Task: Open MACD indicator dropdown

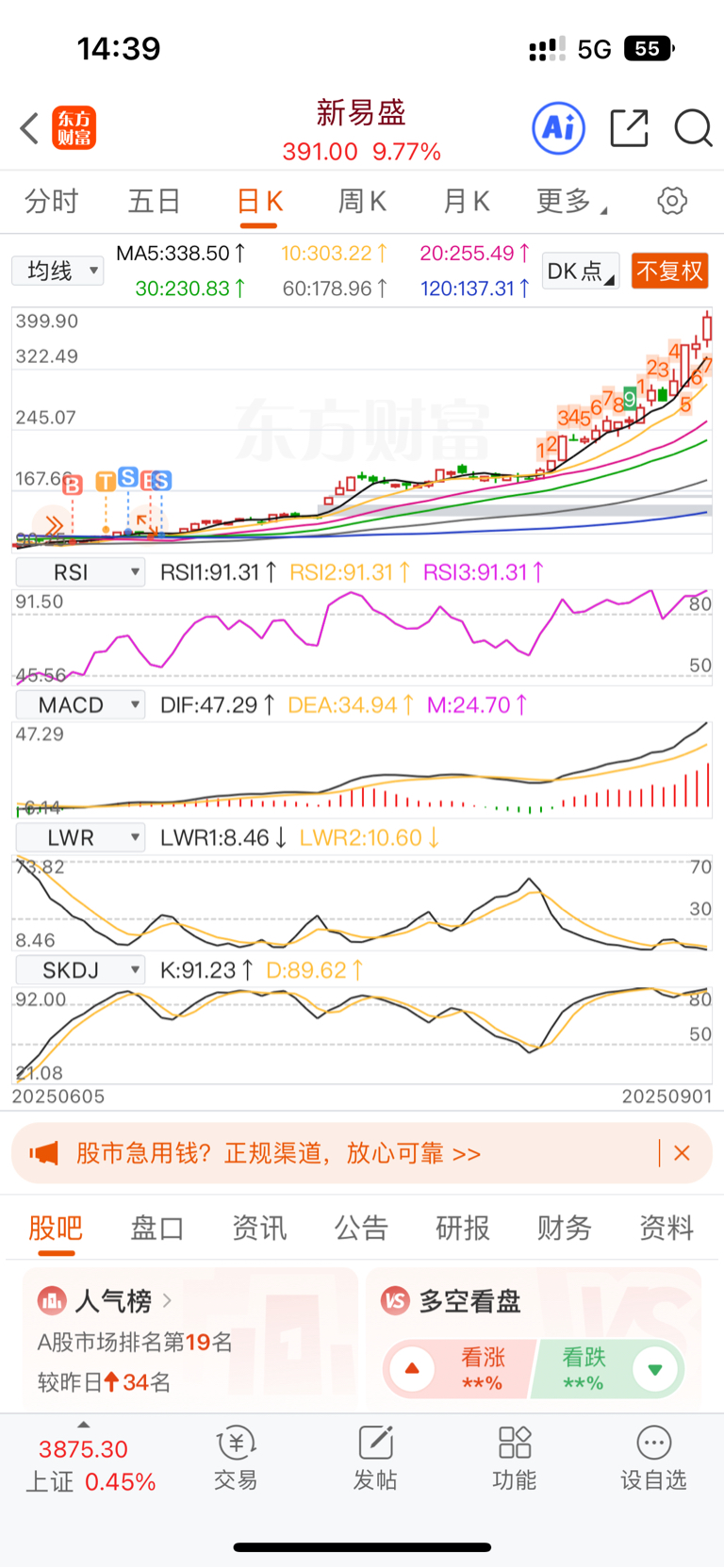Action: click(80, 705)
